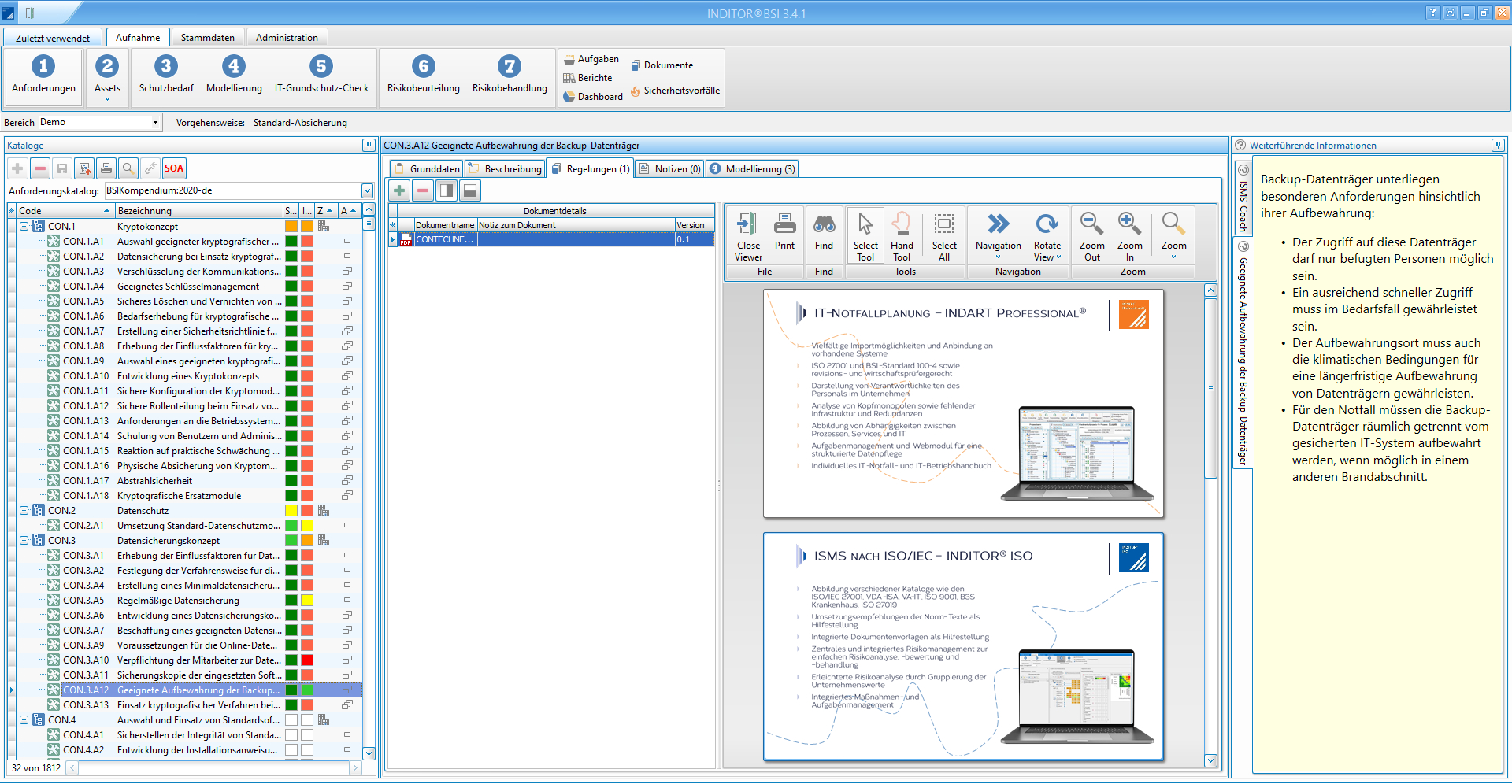Switch to the Administration tab

[287, 38]
